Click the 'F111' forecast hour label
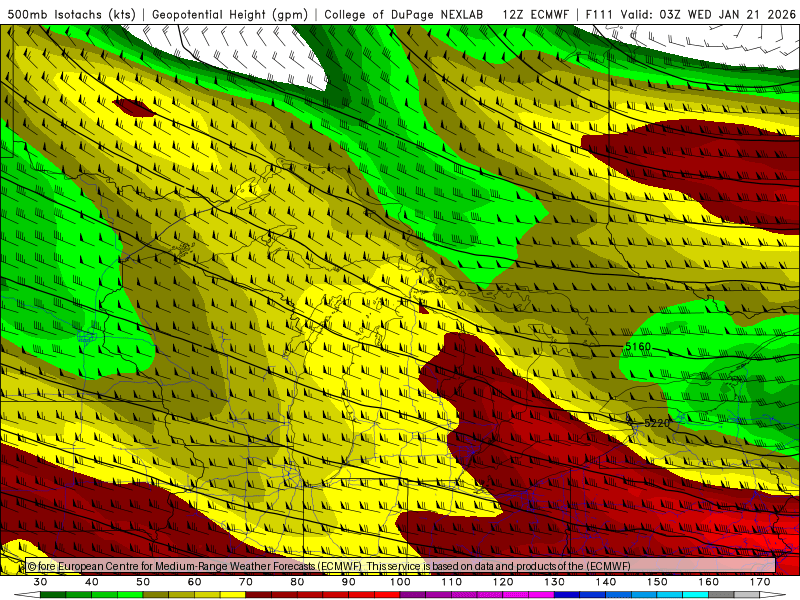Screen dimensions: 800x600 [599, 14]
